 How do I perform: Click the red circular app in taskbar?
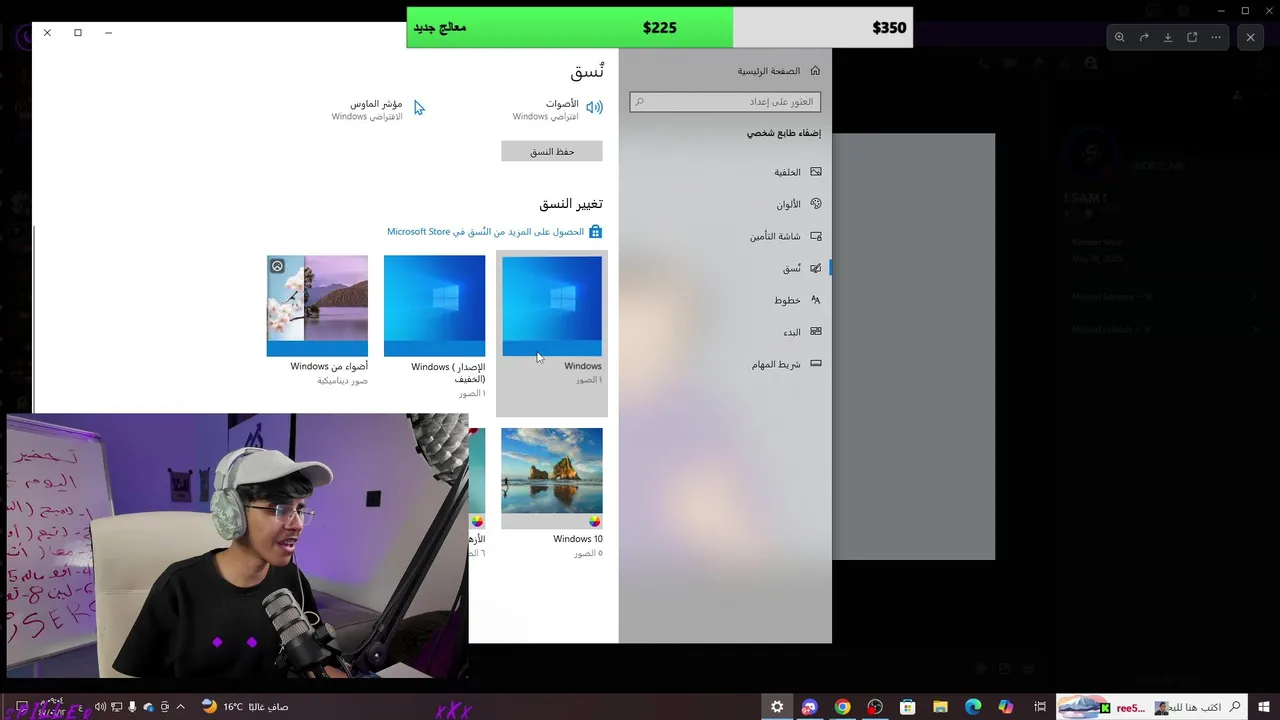click(875, 707)
